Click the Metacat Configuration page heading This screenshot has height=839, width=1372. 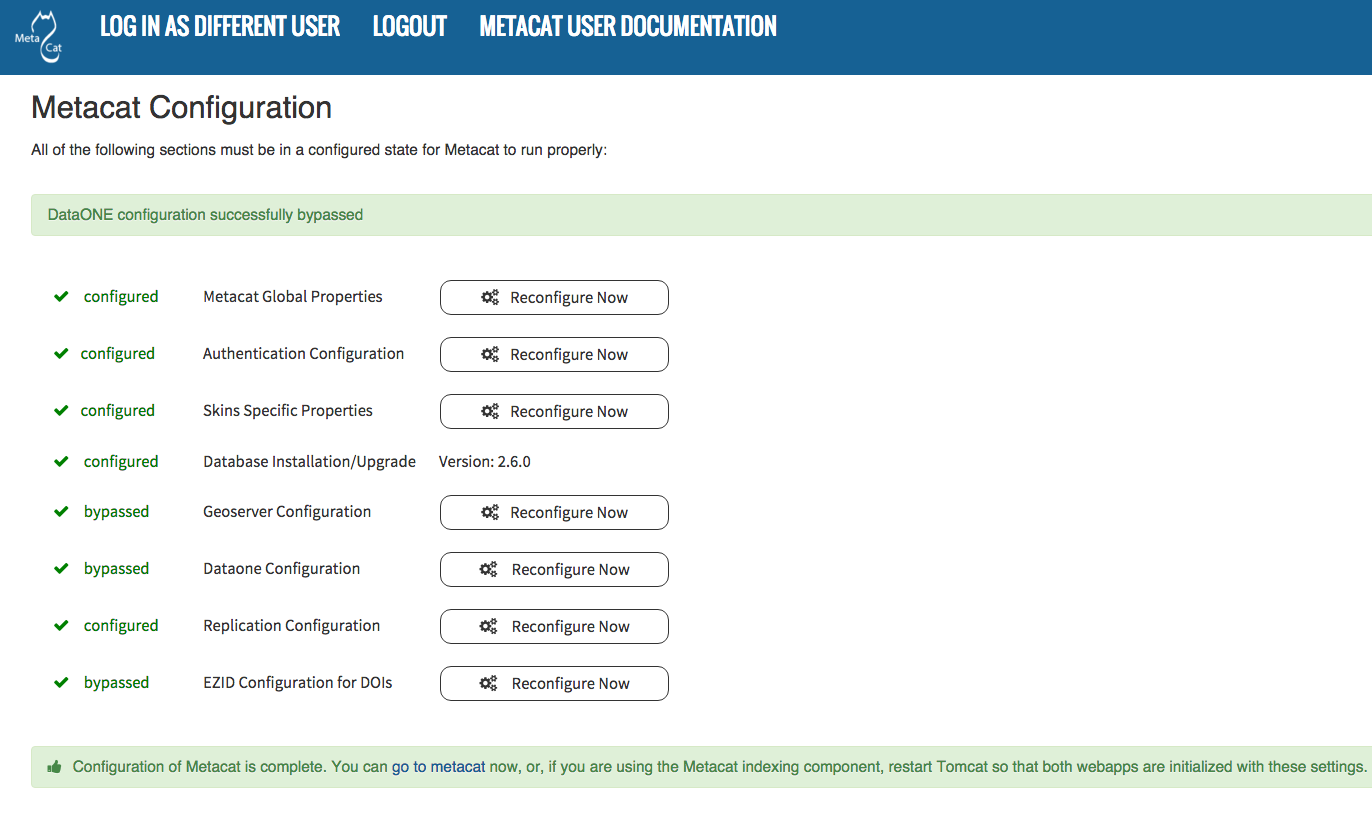point(181,108)
